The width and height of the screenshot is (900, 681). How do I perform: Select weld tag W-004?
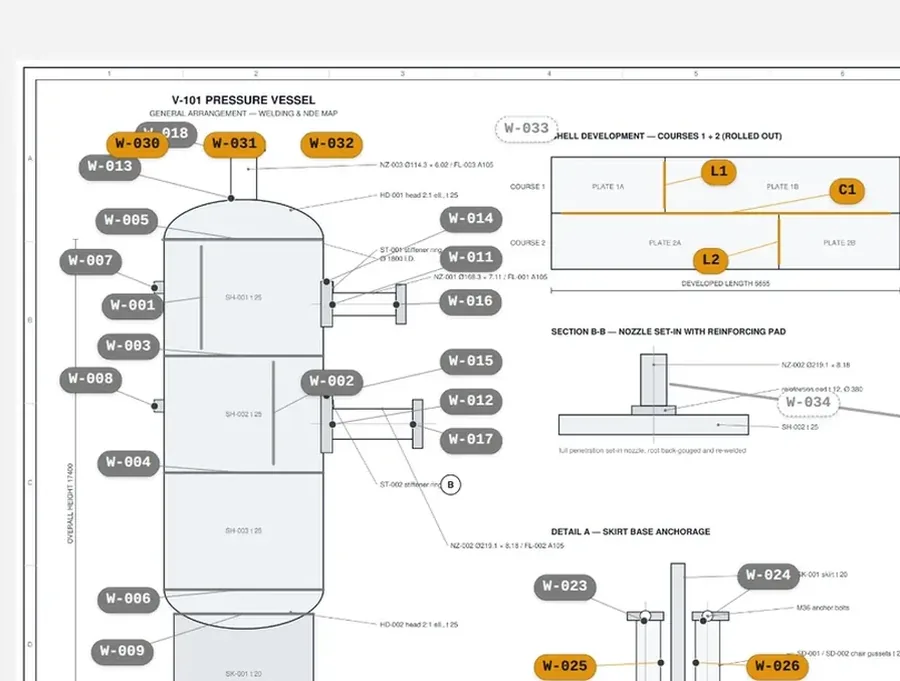(128, 463)
